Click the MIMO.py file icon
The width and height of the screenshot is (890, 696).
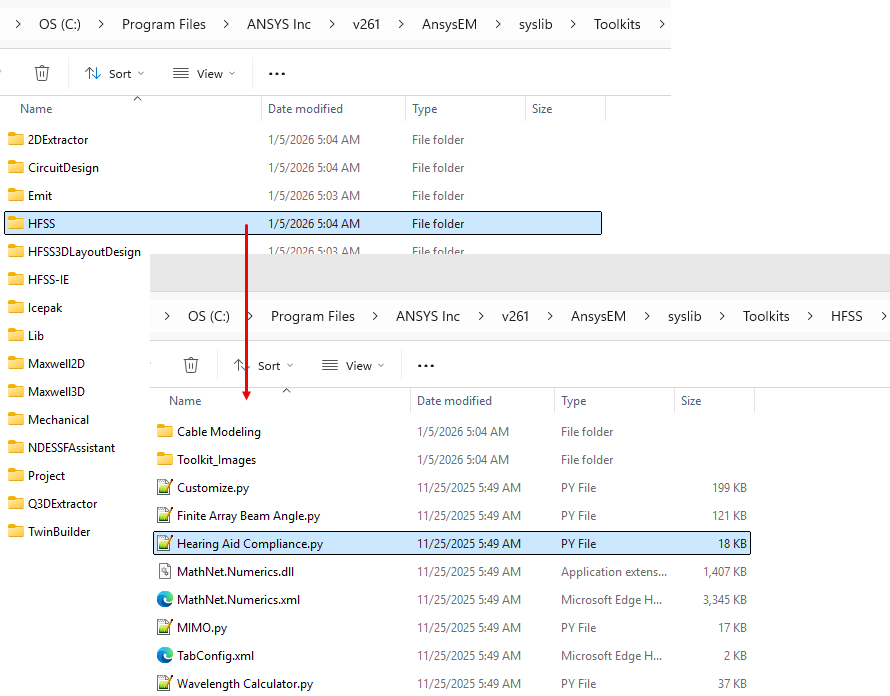click(x=165, y=627)
